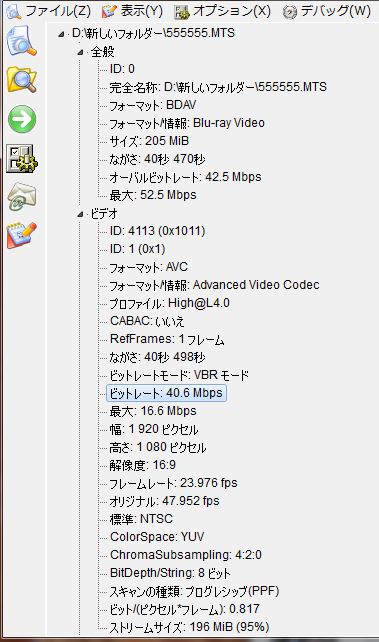The image size is (379, 642).
Task: Select the 幅: 1 920 ピクセル row
Action: click(x=154, y=429)
